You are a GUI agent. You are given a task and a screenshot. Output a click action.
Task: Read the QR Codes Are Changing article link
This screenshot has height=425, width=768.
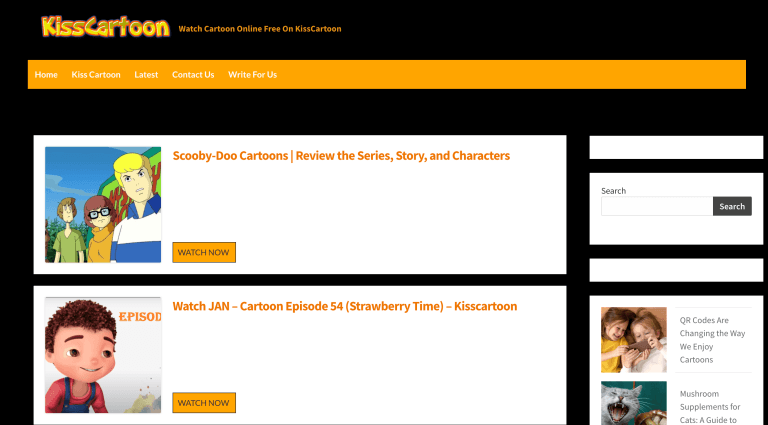[x=712, y=340]
